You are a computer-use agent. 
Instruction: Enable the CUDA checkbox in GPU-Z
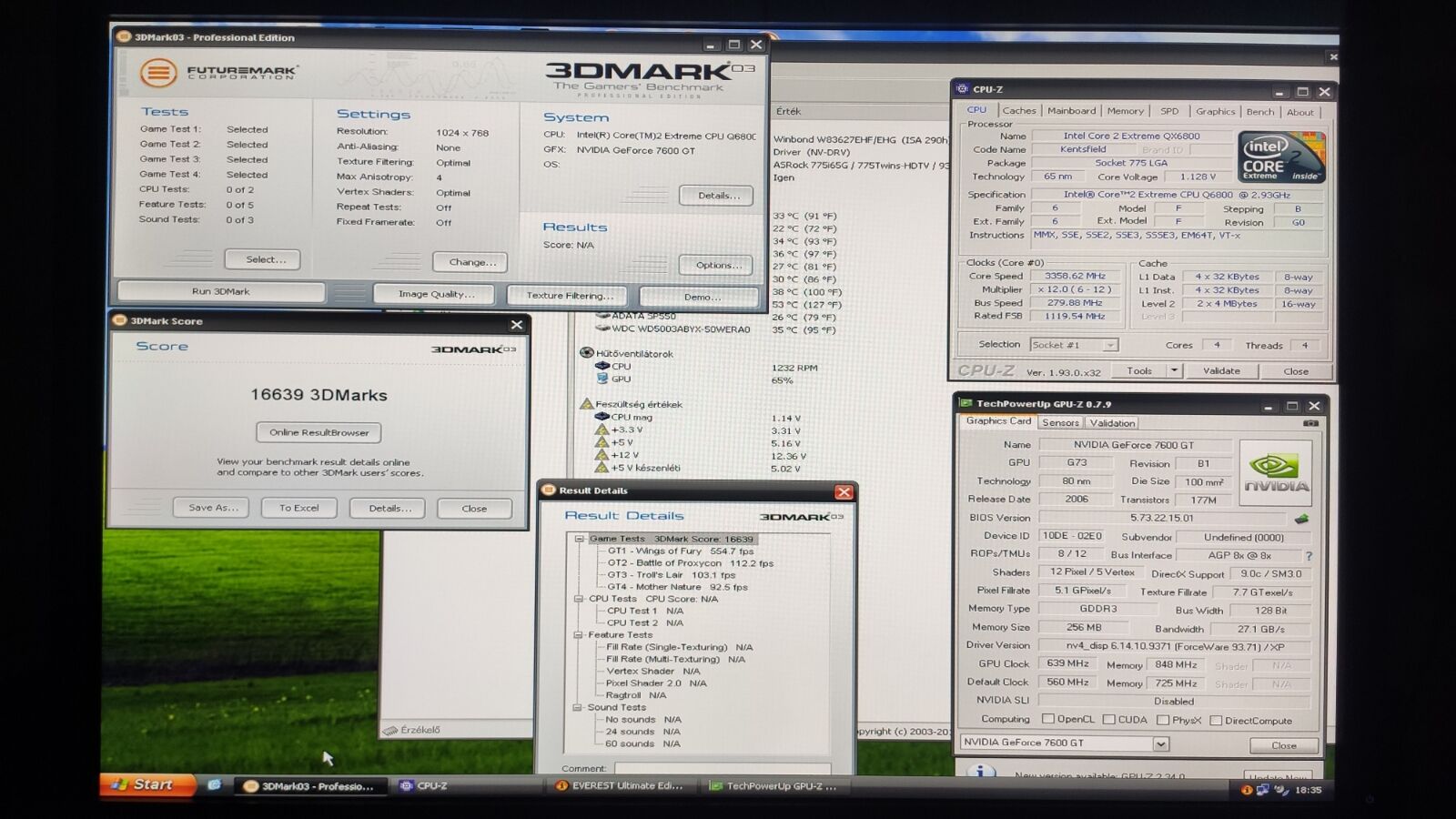coord(1108,720)
